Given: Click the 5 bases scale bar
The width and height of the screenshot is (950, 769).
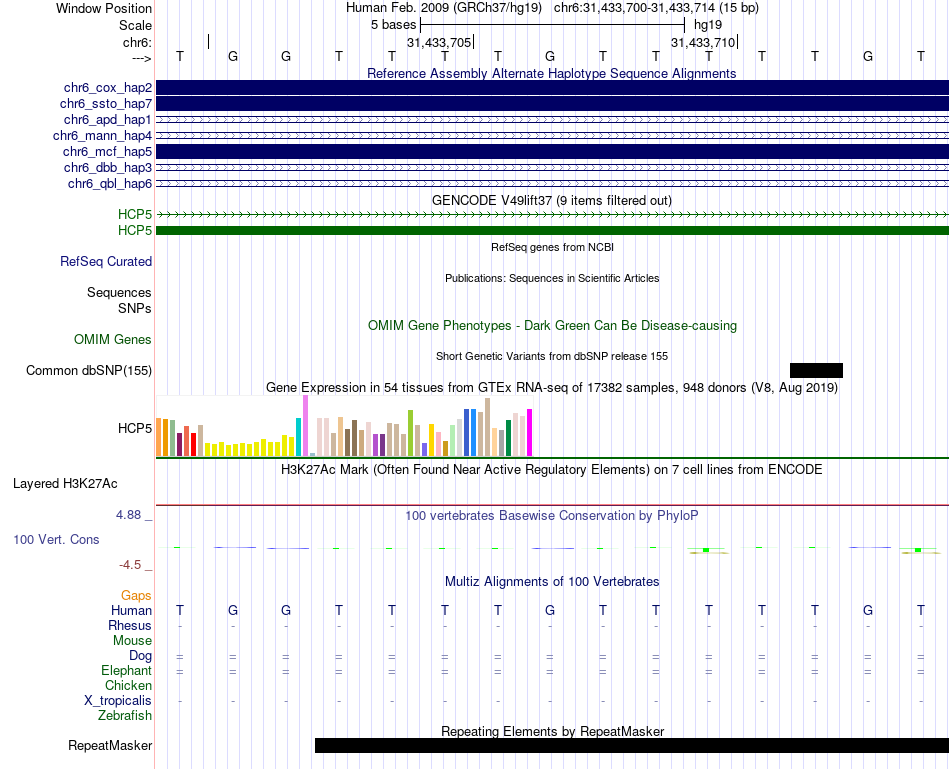Looking at the screenshot, I should (x=552, y=25).
